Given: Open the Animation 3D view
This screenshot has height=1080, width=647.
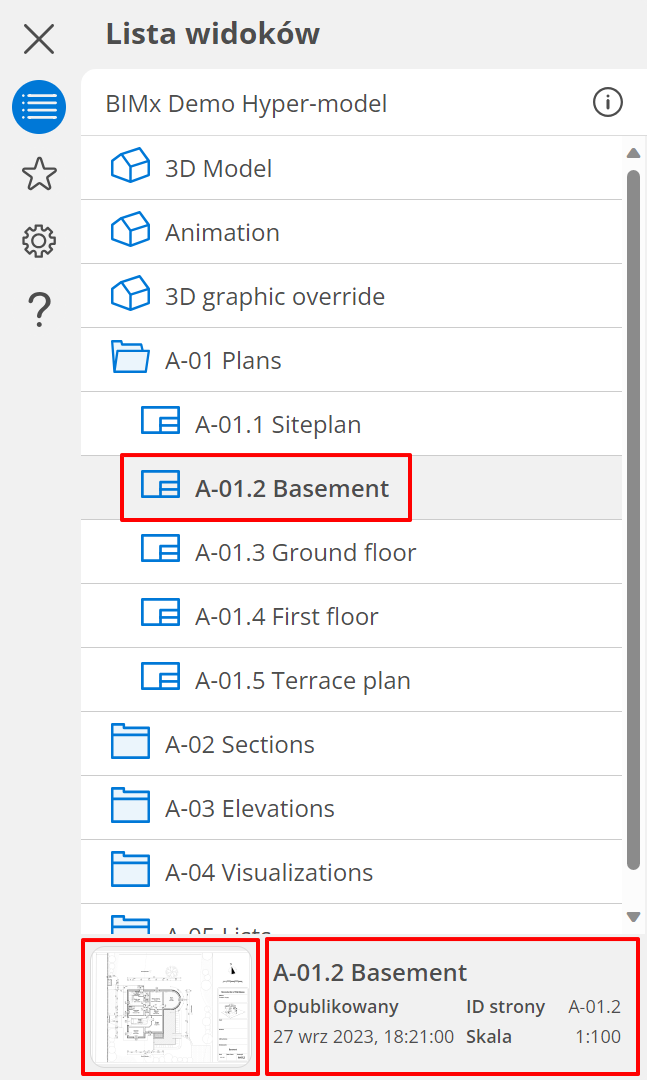Looking at the screenshot, I should pyautogui.click(x=222, y=232).
